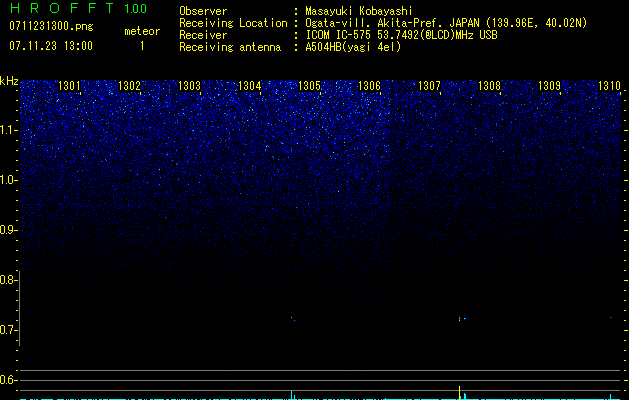Click the Receiver label
This screenshot has height=400, width=629.
203,35
